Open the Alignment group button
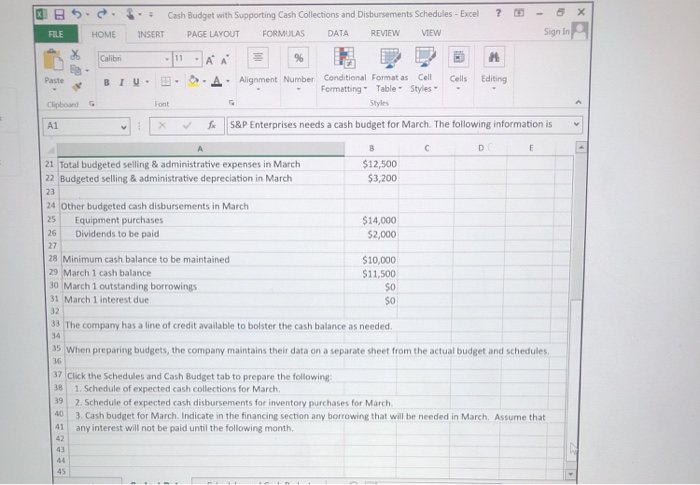 pyautogui.click(x=258, y=67)
